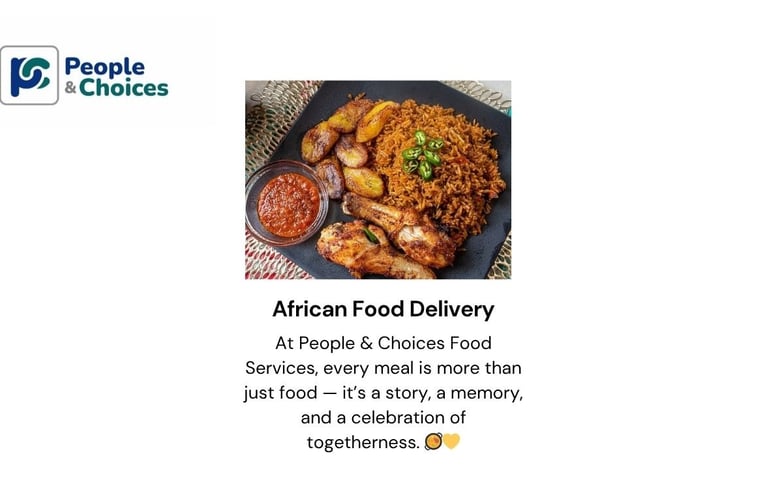Click the green chili slices on the rice

click(x=422, y=154)
